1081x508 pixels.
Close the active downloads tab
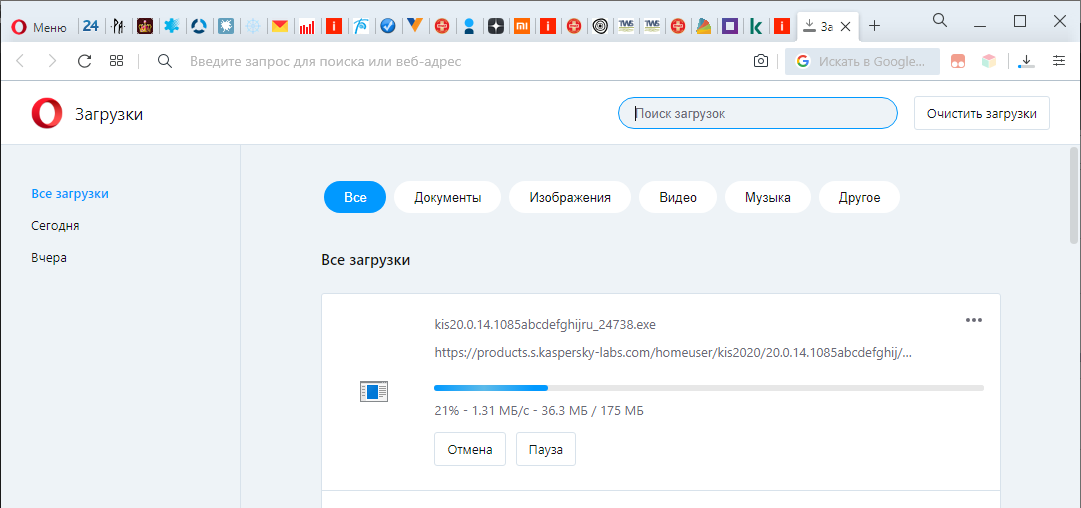click(846, 27)
